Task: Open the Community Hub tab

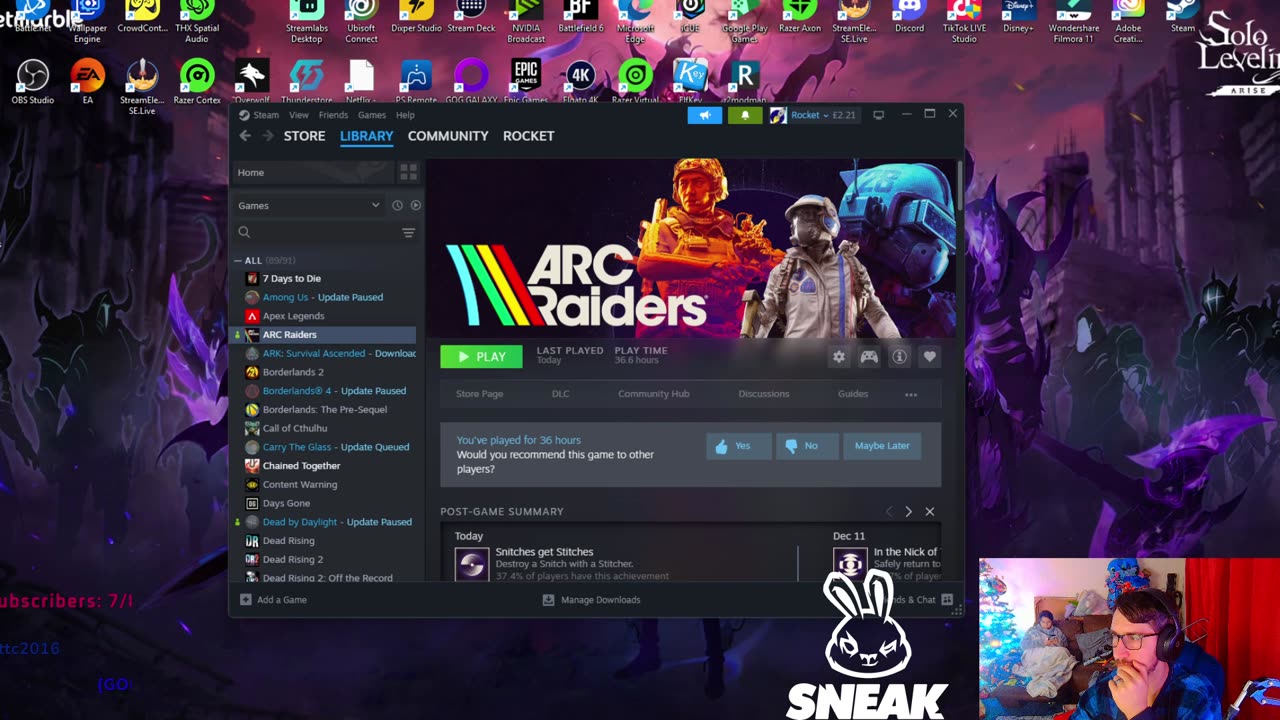Action: click(653, 394)
